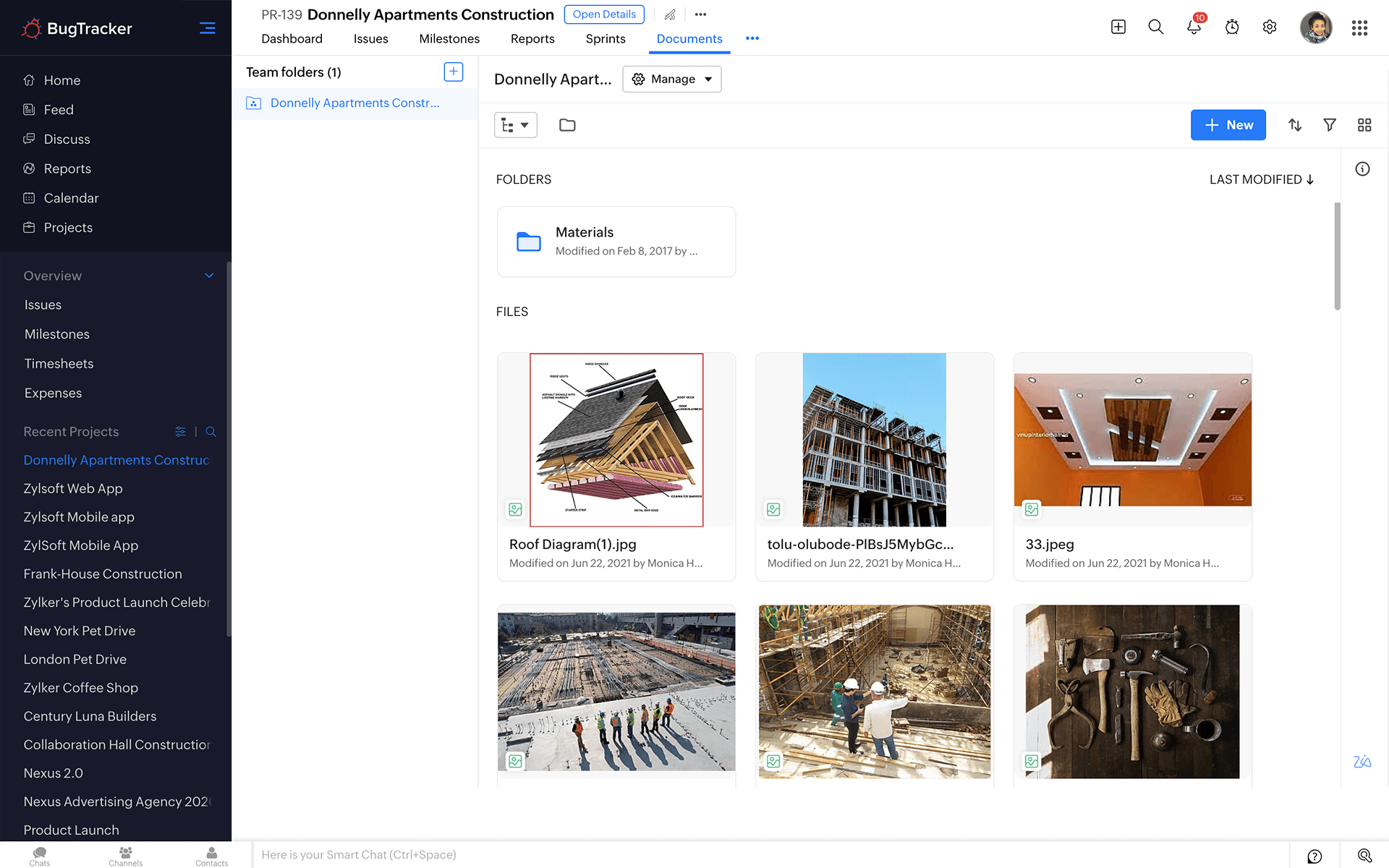The image size is (1389, 868).
Task: Open Nexus 2.0 project
Action: (x=53, y=773)
